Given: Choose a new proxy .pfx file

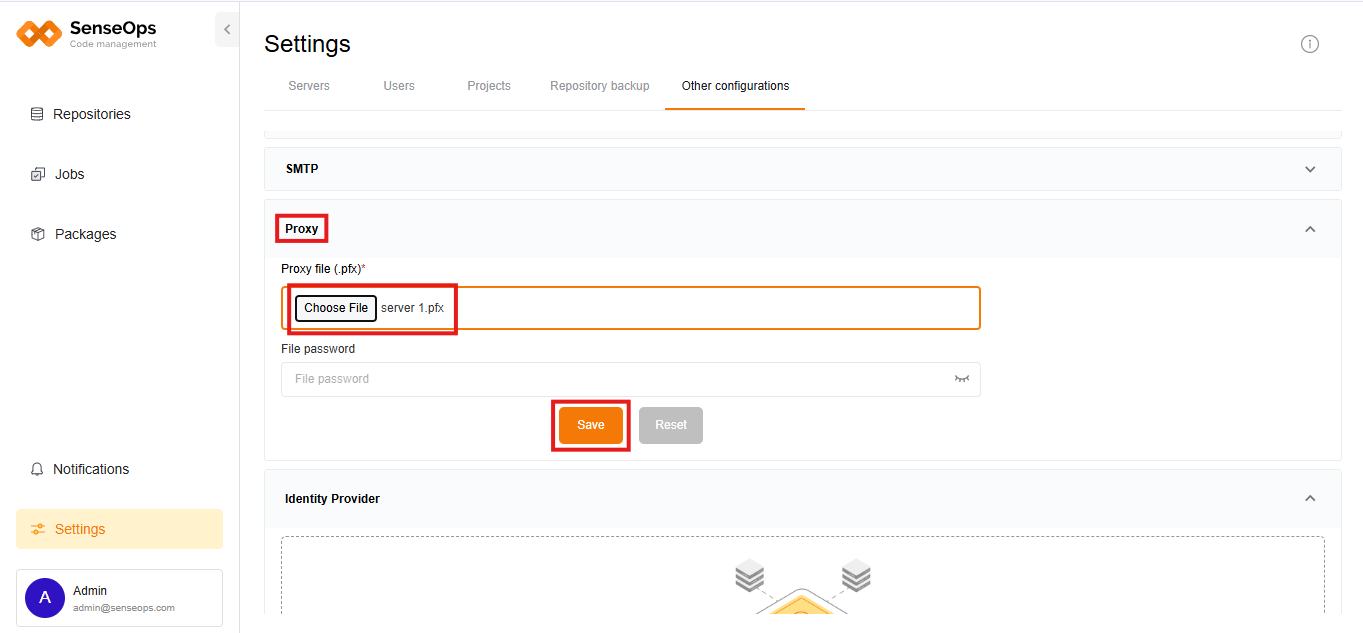Looking at the screenshot, I should tap(335, 307).
